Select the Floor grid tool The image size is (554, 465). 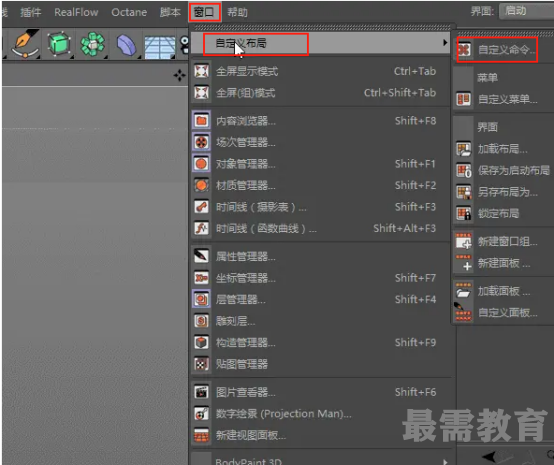160,48
